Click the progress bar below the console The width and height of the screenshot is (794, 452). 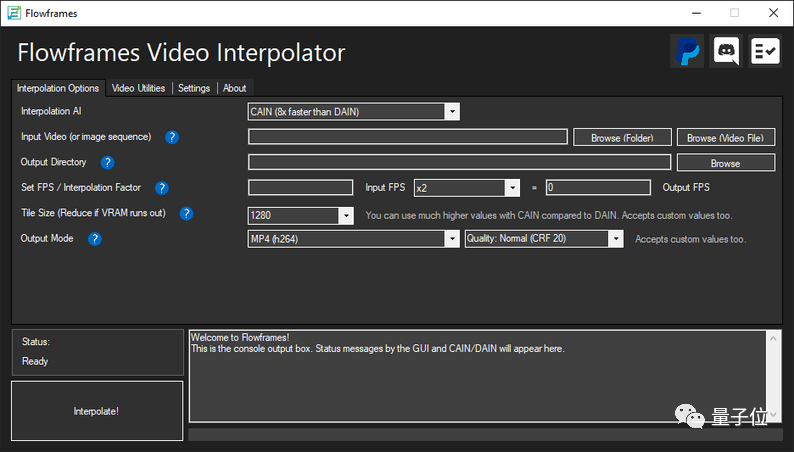(x=485, y=434)
